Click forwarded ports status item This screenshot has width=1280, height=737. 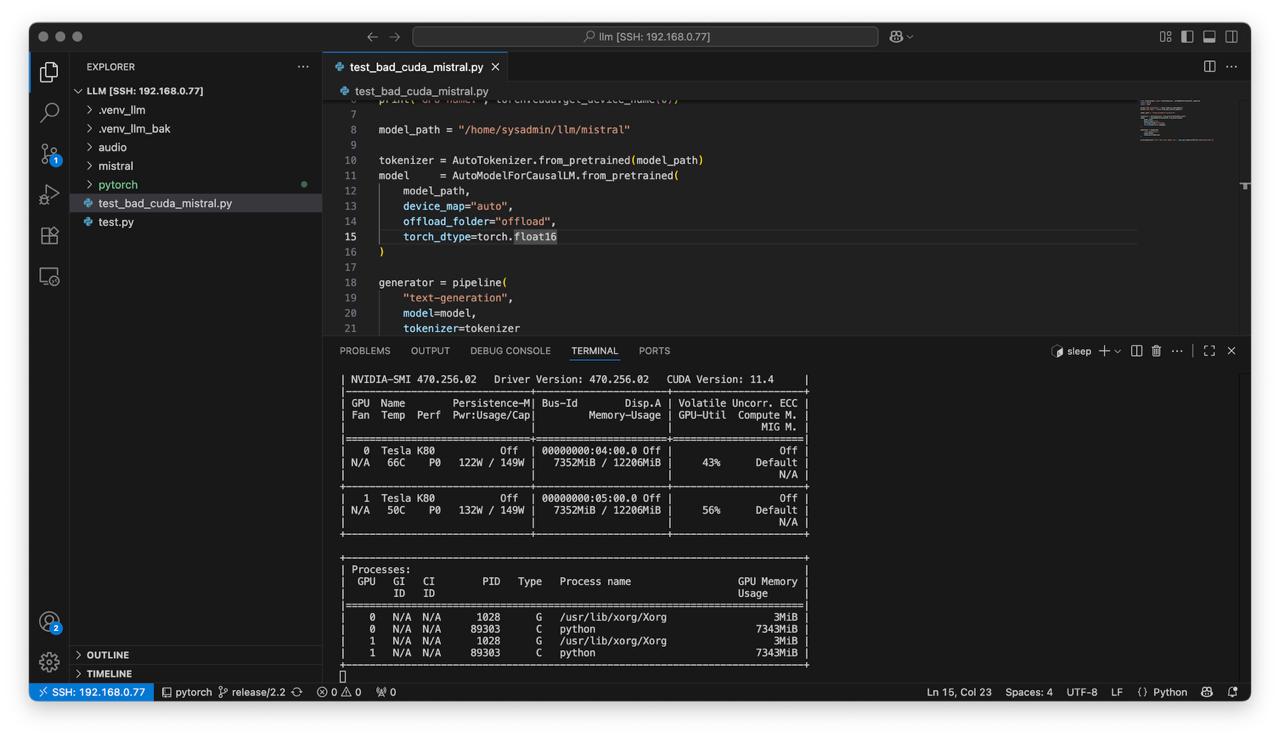click(x=386, y=692)
